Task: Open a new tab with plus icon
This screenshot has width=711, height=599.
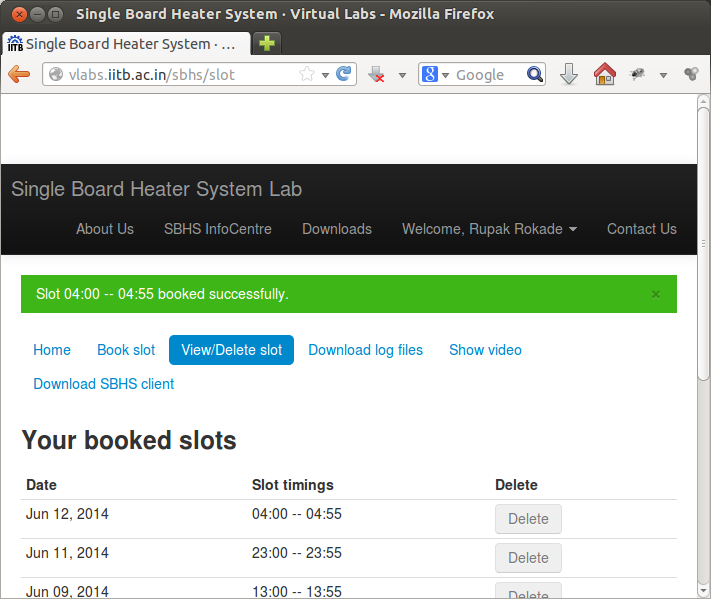Action: pos(267,44)
